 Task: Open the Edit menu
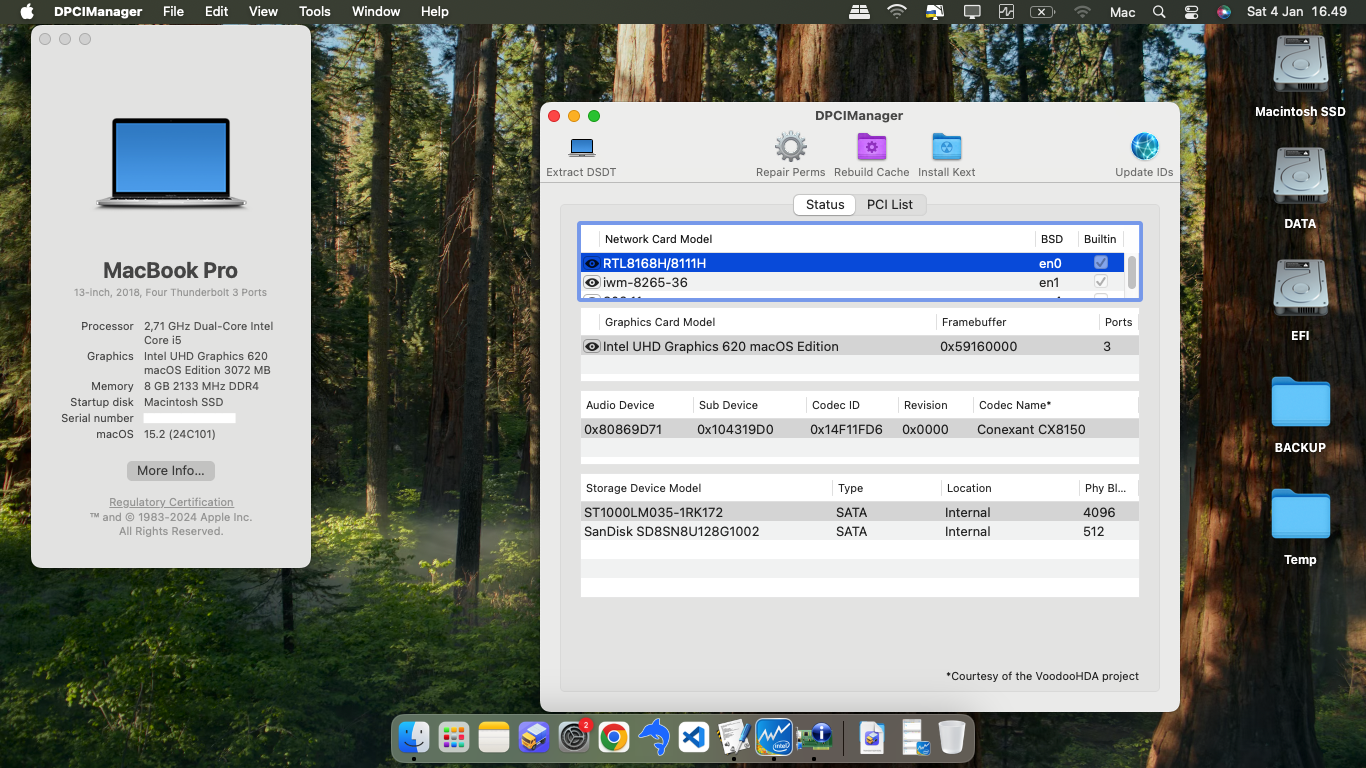pyautogui.click(x=216, y=12)
